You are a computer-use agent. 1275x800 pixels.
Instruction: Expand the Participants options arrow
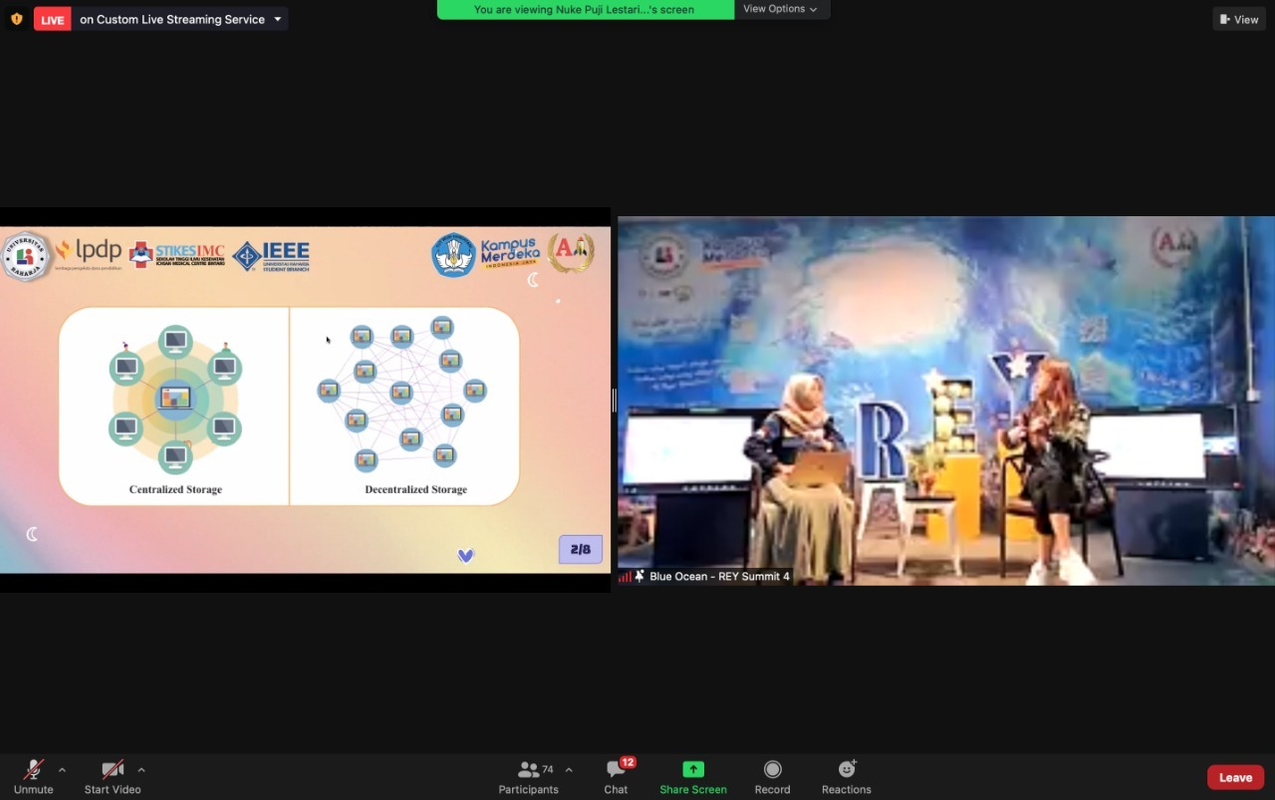pyautogui.click(x=569, y=770)
